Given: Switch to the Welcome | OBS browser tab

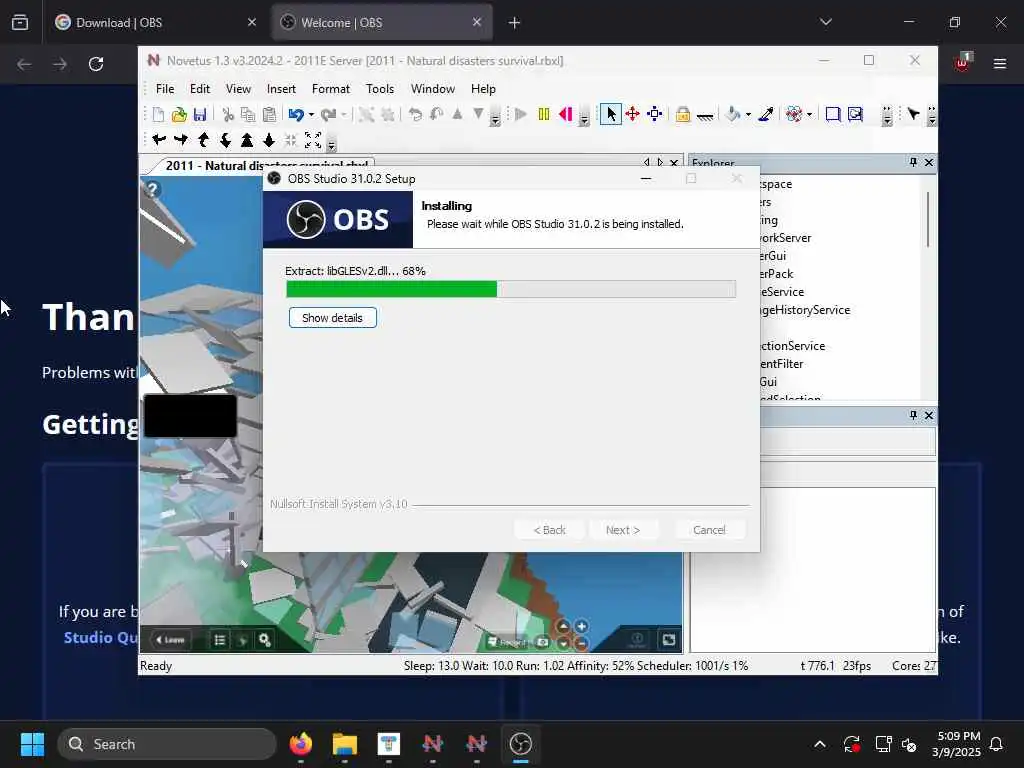Looking at the screenshot, I should [381, 22].
